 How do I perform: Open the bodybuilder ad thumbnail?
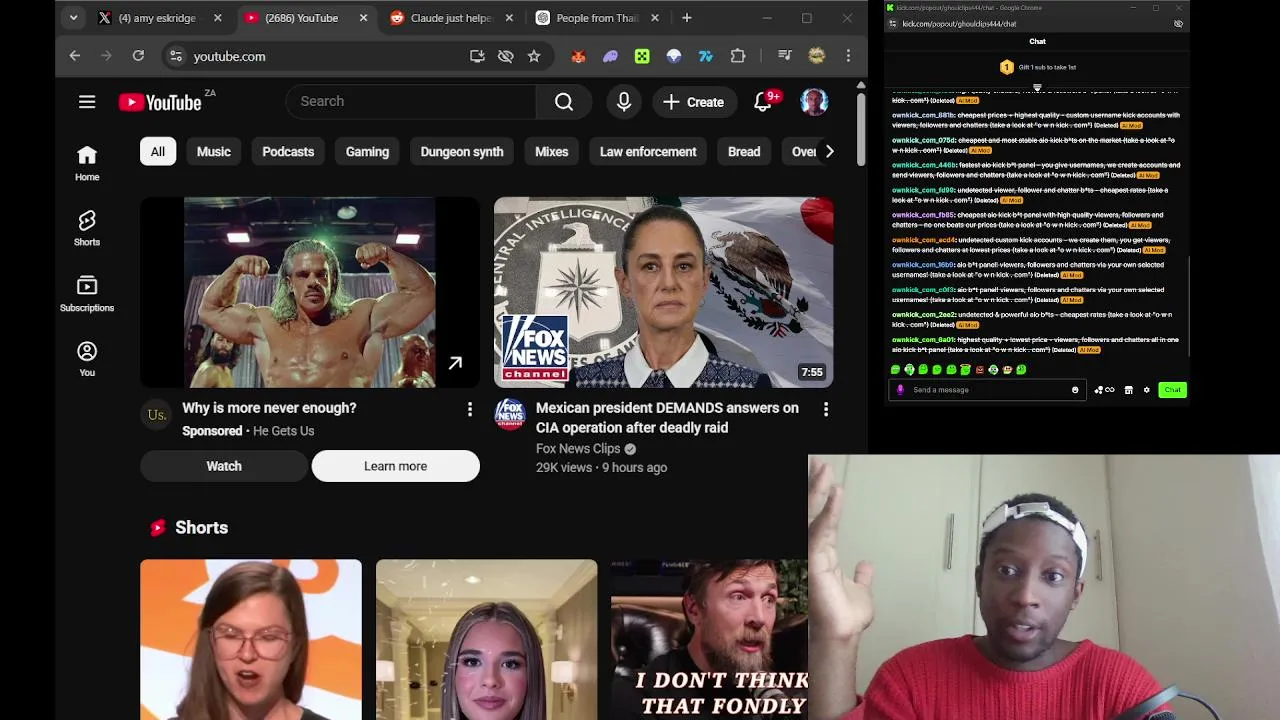tap(310, 292)
